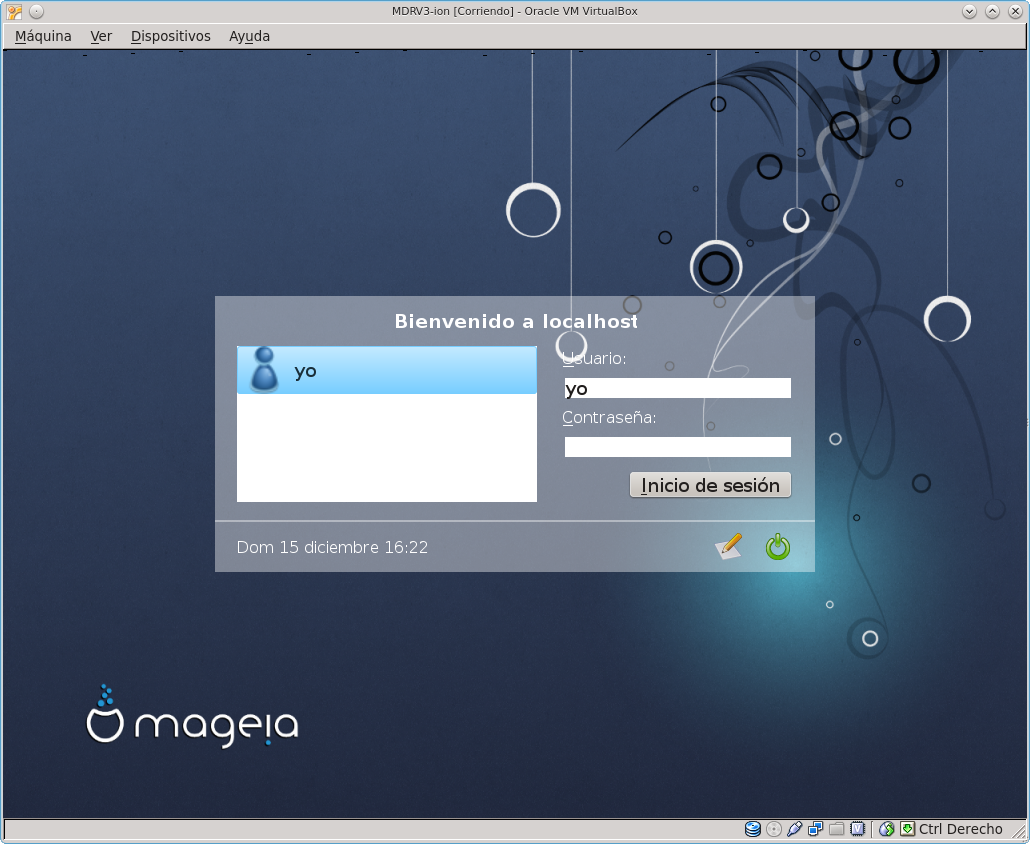Select user yo from the user list
This screenshot has height=844, width=1030.
(386, 371)
